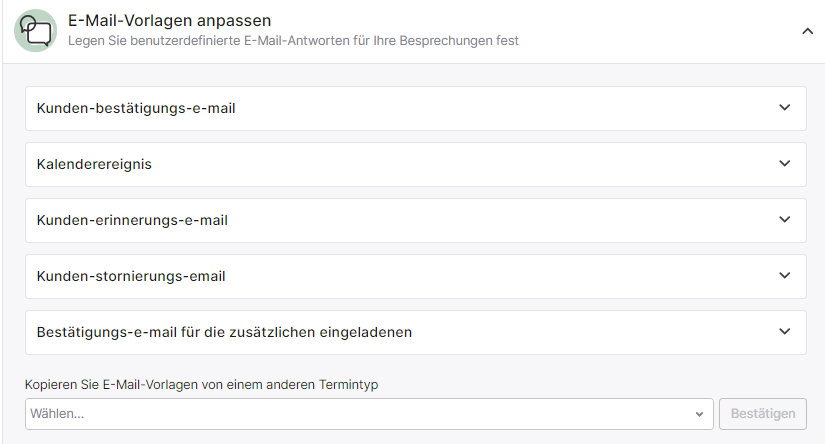The height and width of the screenshot is (444, 825).
Task: Open Kunden-erinnerungs-e-mail via its down chevron
Action: click(x=784, y=219)
